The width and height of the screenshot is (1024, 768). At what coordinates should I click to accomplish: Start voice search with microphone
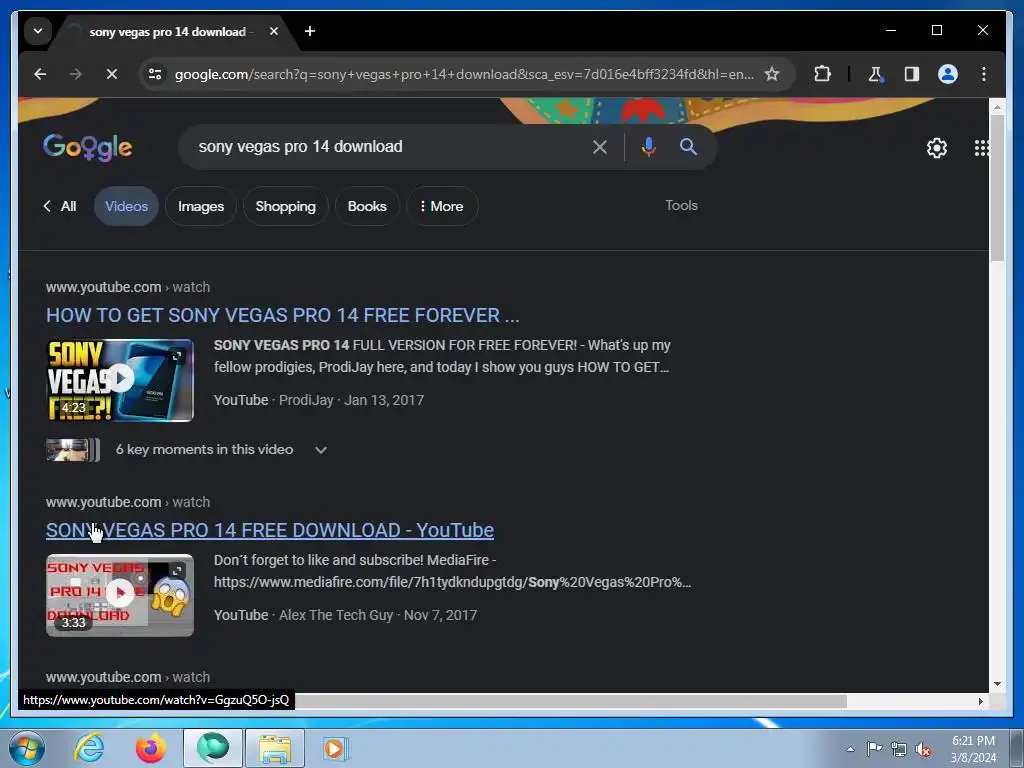pyautogui.click(x=648, y=148)
